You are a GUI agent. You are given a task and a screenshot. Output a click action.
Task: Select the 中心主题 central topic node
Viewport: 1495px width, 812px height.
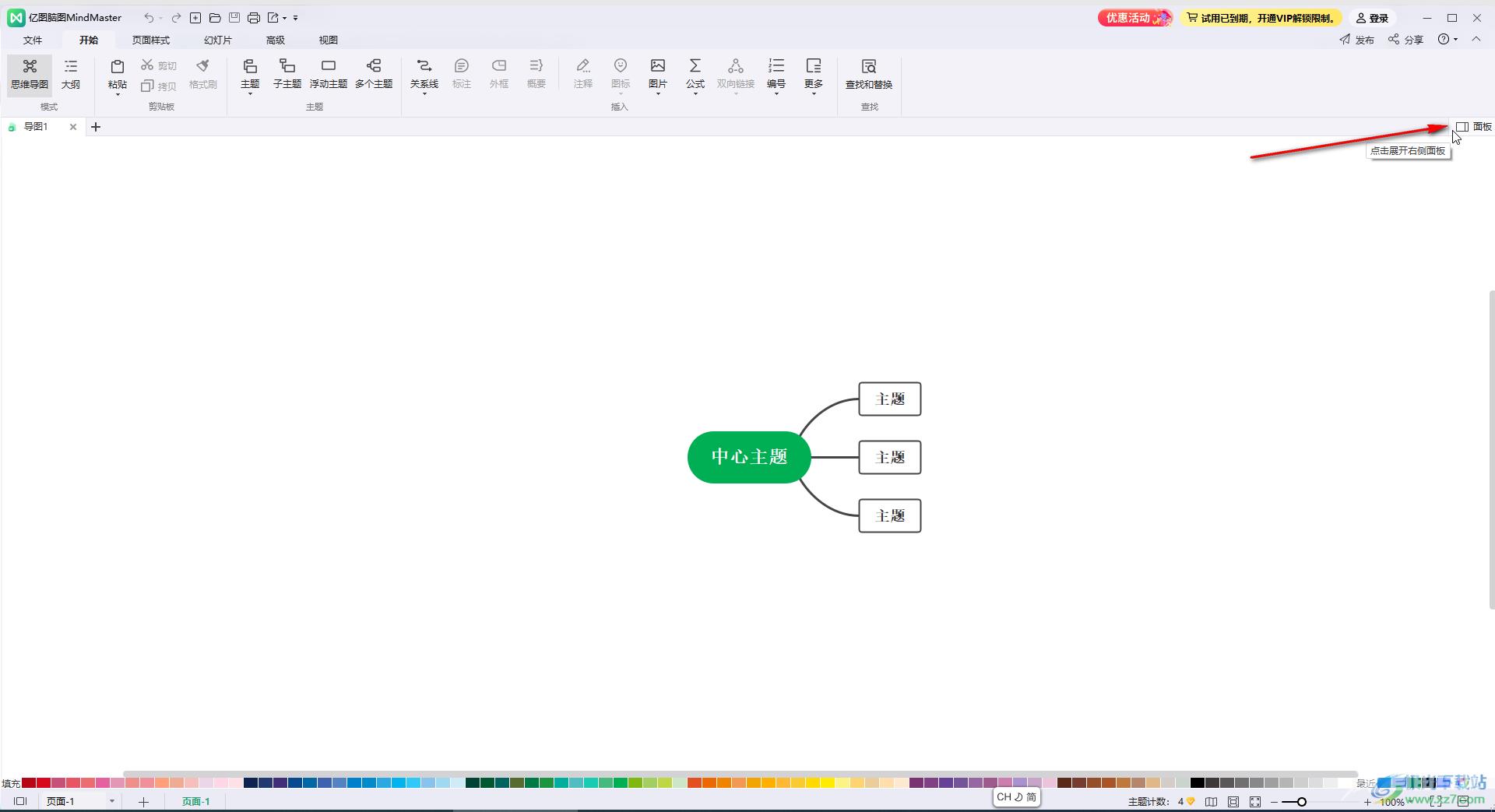click(749, 457)
